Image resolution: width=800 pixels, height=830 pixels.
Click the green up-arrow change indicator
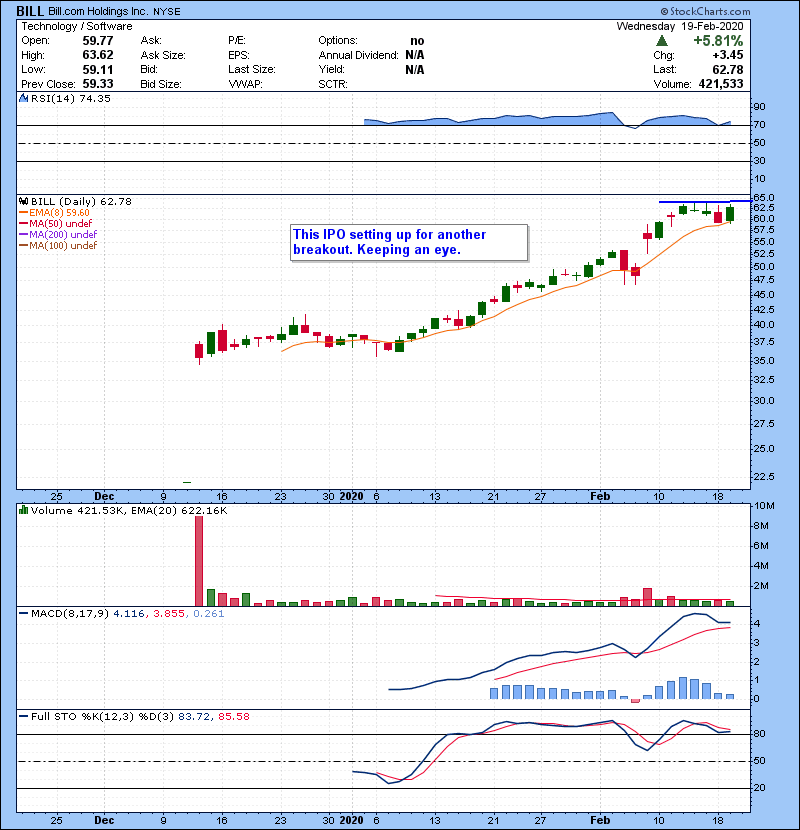coord(661,40)
